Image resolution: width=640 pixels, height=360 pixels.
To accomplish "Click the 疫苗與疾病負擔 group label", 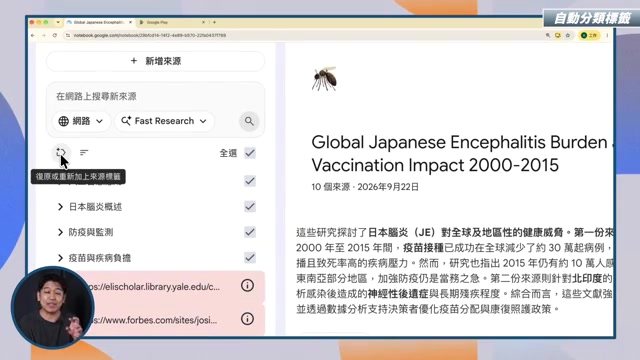I will tap(100, 258).
